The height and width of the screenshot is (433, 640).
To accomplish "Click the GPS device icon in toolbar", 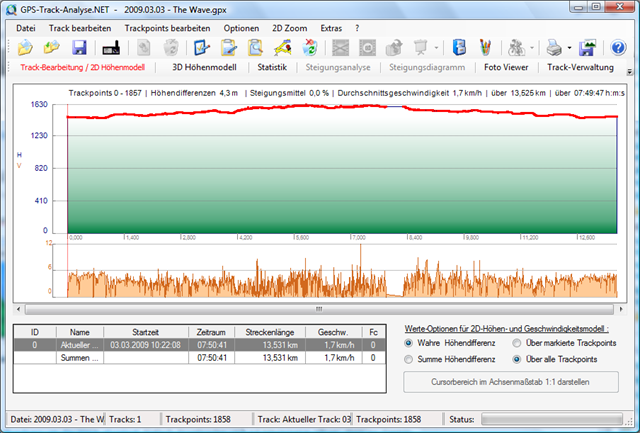I will pos(111,47).
